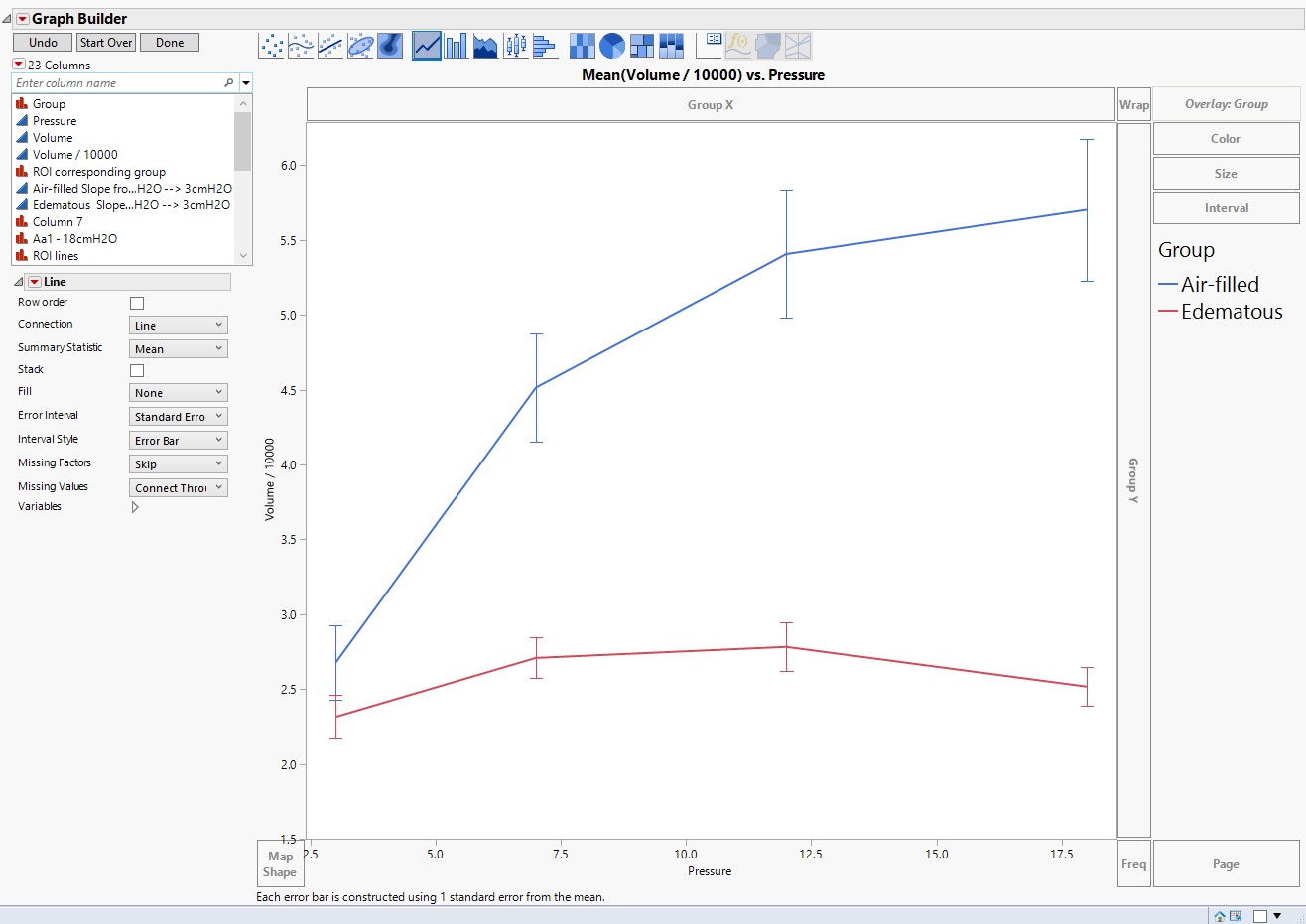
Task: Click the Interval drop zone
Action: click(x=1227, y=208)
